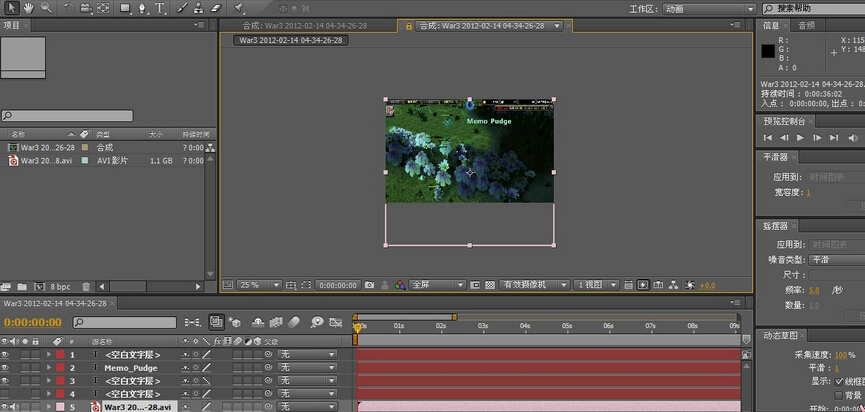Open parent dropdown for Memo_Pudge layer

(307, 367)
